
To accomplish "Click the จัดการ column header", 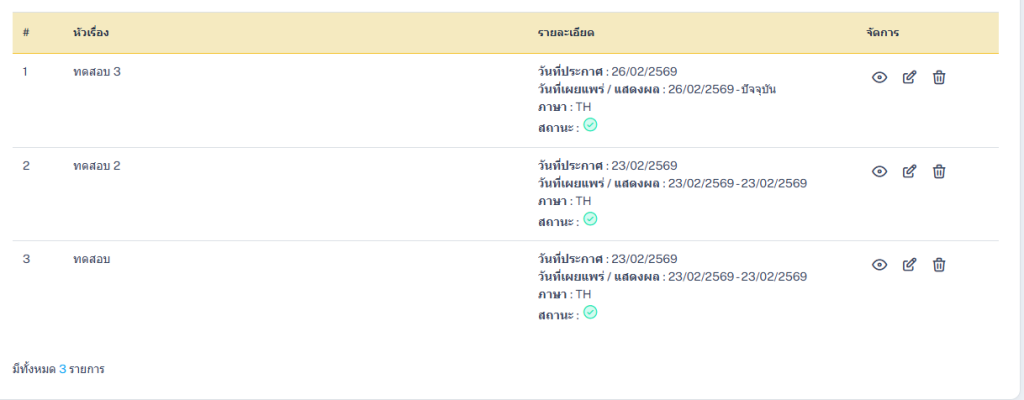I will [x=882, y=33].
